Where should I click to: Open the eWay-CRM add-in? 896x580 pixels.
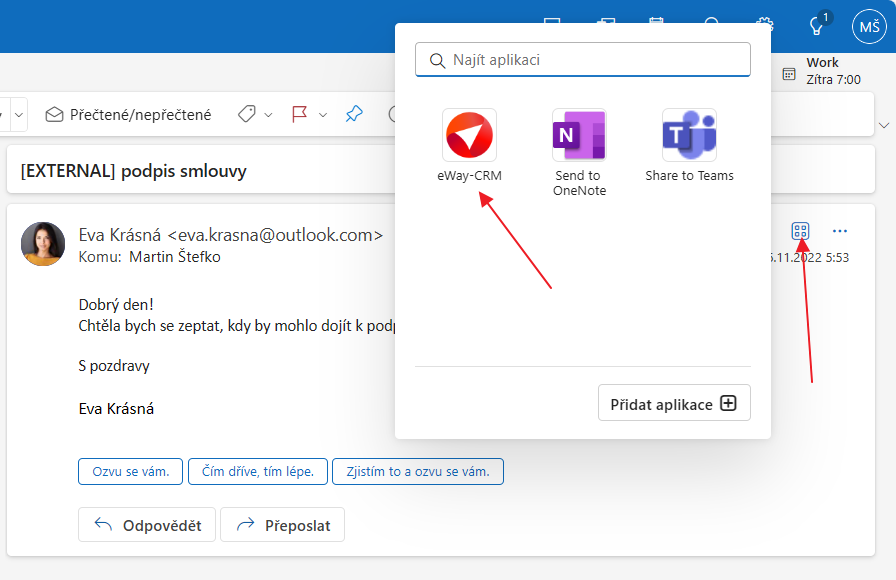click(x=469, y=146)
